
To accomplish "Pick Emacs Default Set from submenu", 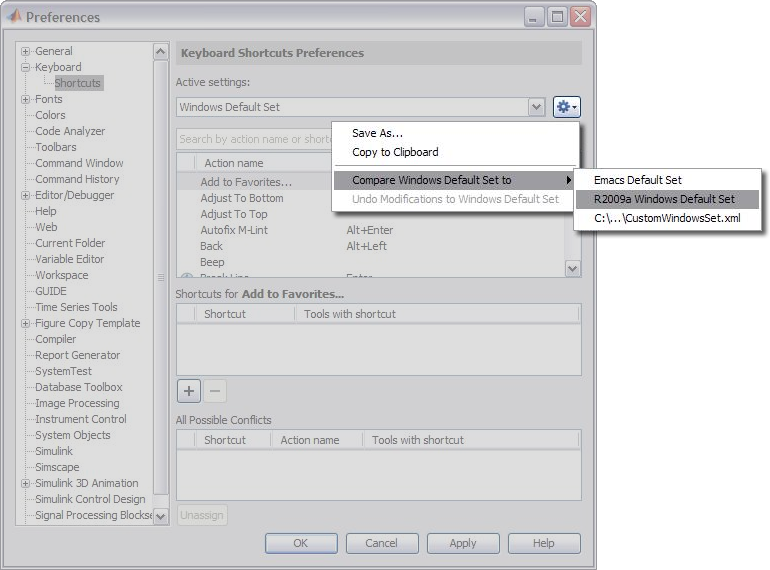I will point(637,180).
